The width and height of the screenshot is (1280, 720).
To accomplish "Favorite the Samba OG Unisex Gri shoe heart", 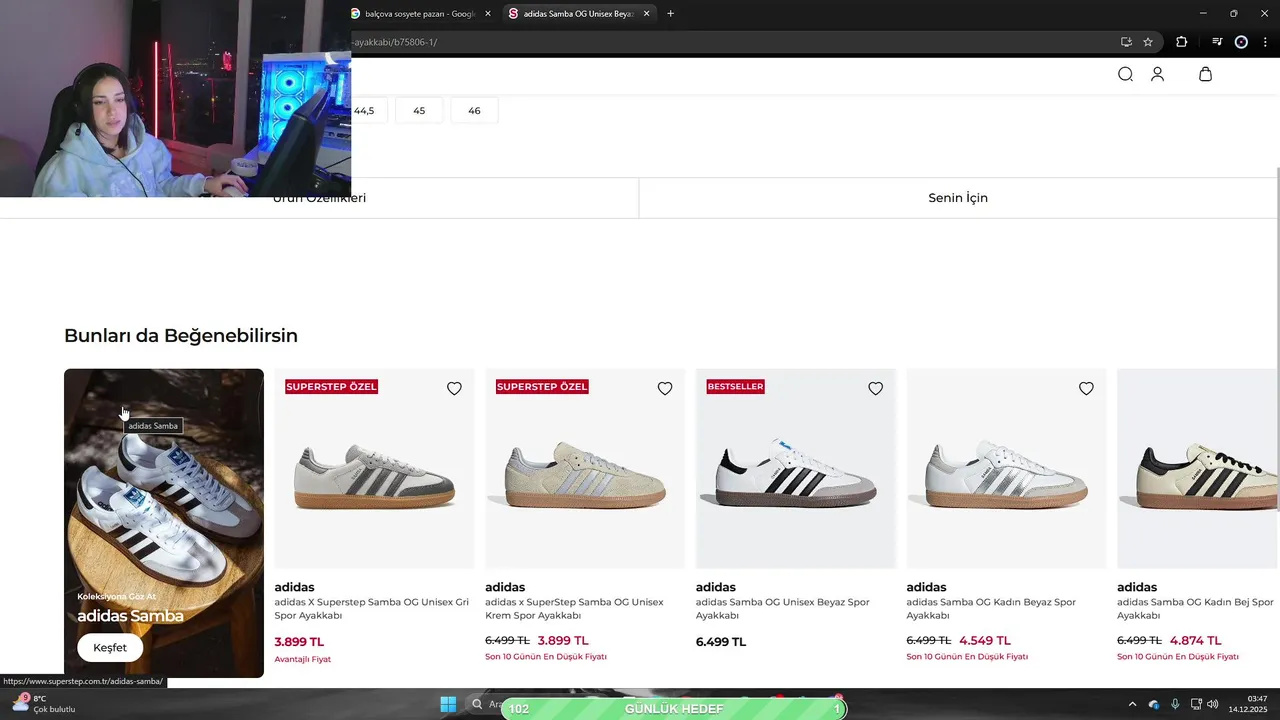I will 454,389.
